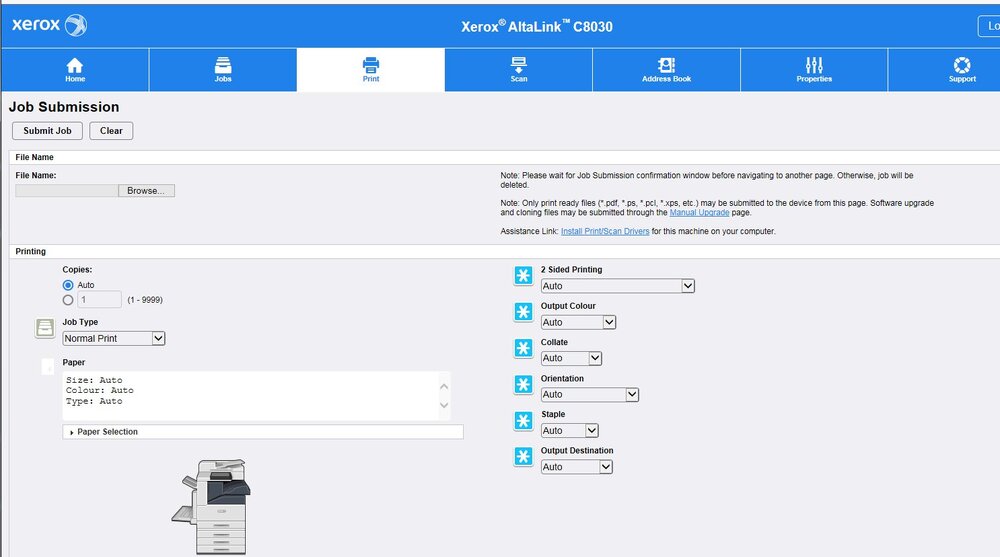
Task: Click the copies quantity input field
Action: (x=99, y=299)
